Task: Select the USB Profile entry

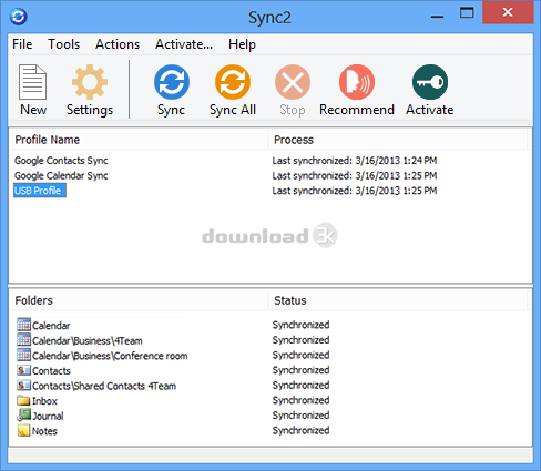Action: (40, 190)
